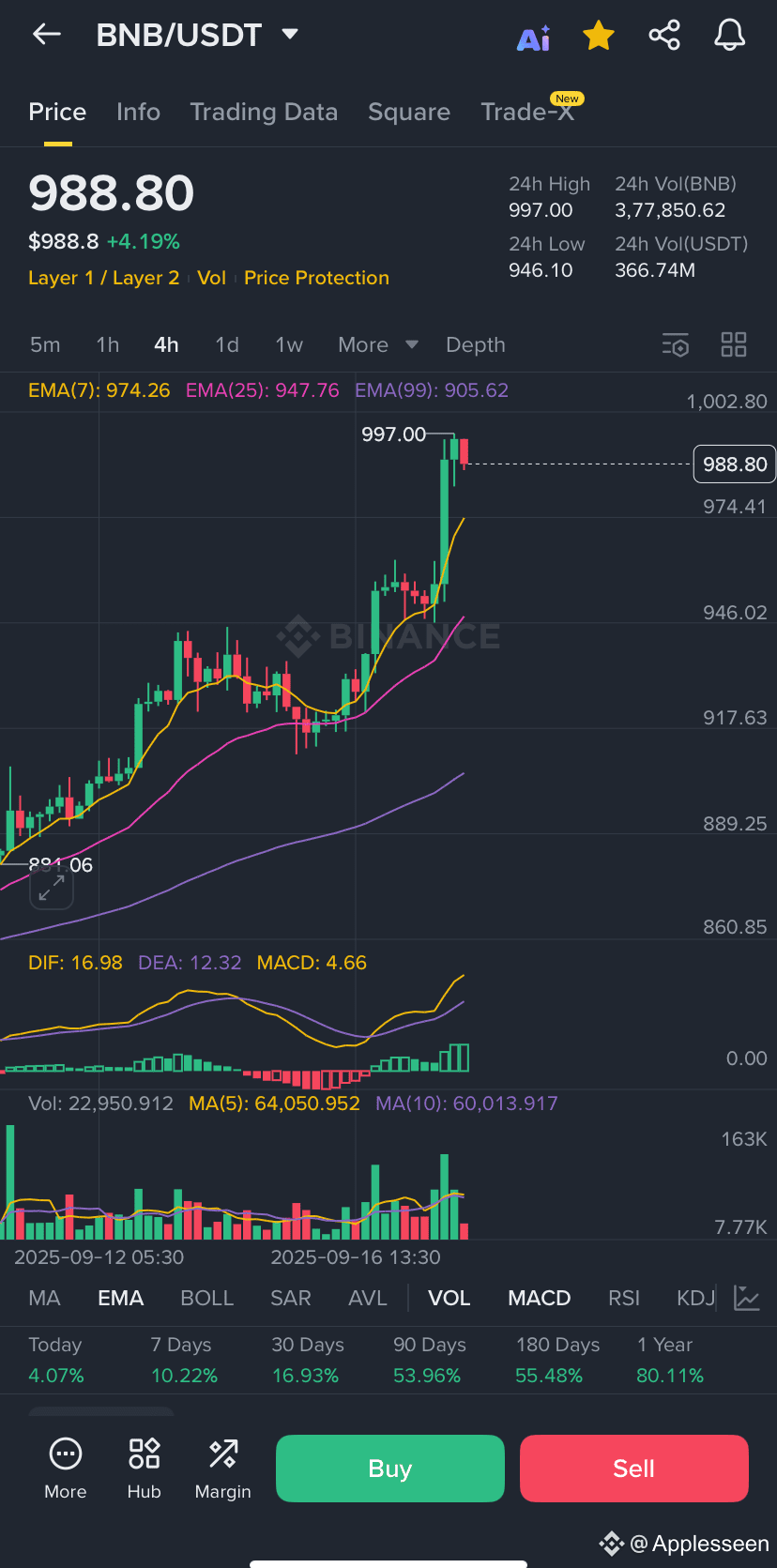Open the Margin trading icon
The width and height of the screenshot is (777, 1568).
(x=223, y=1469)
